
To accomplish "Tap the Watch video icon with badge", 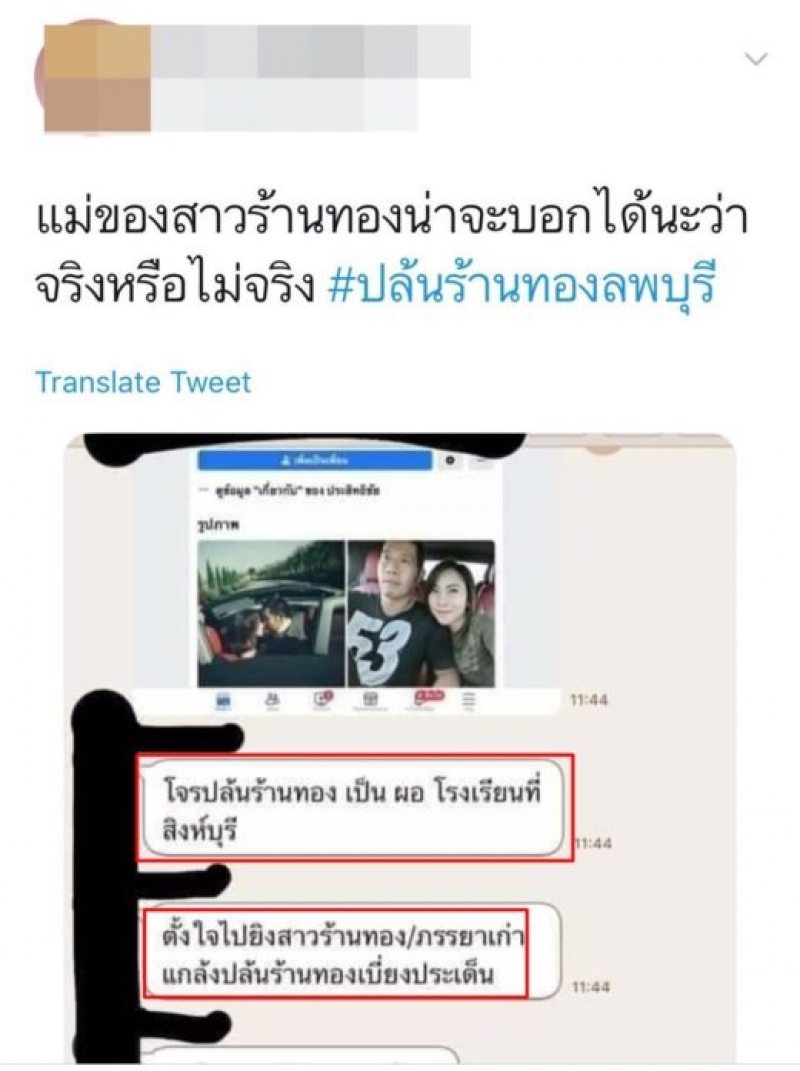I will pyautogui.click(x=322, y=699).
